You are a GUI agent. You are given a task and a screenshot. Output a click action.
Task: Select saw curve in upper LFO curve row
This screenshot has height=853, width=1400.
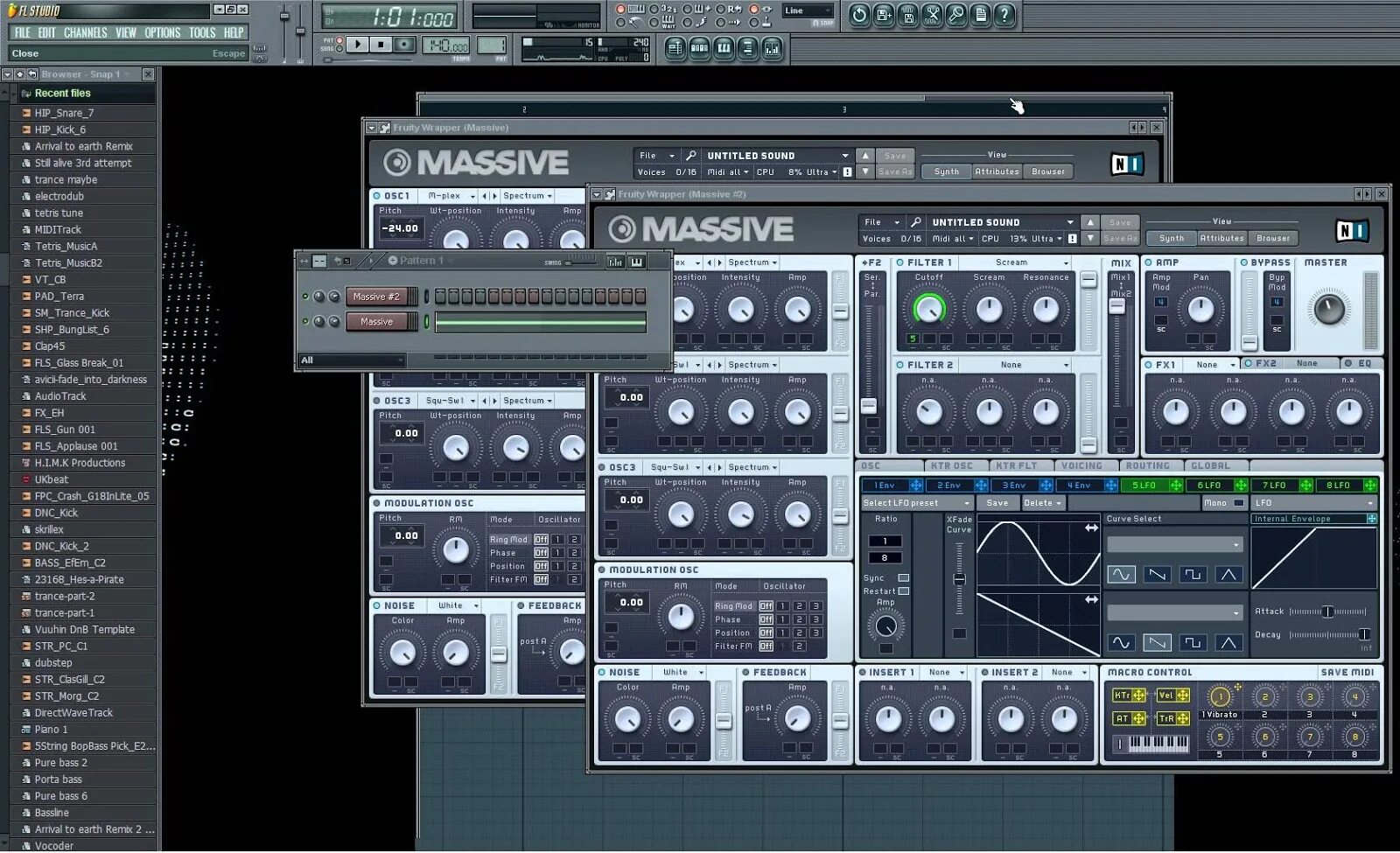[1157, 575]
